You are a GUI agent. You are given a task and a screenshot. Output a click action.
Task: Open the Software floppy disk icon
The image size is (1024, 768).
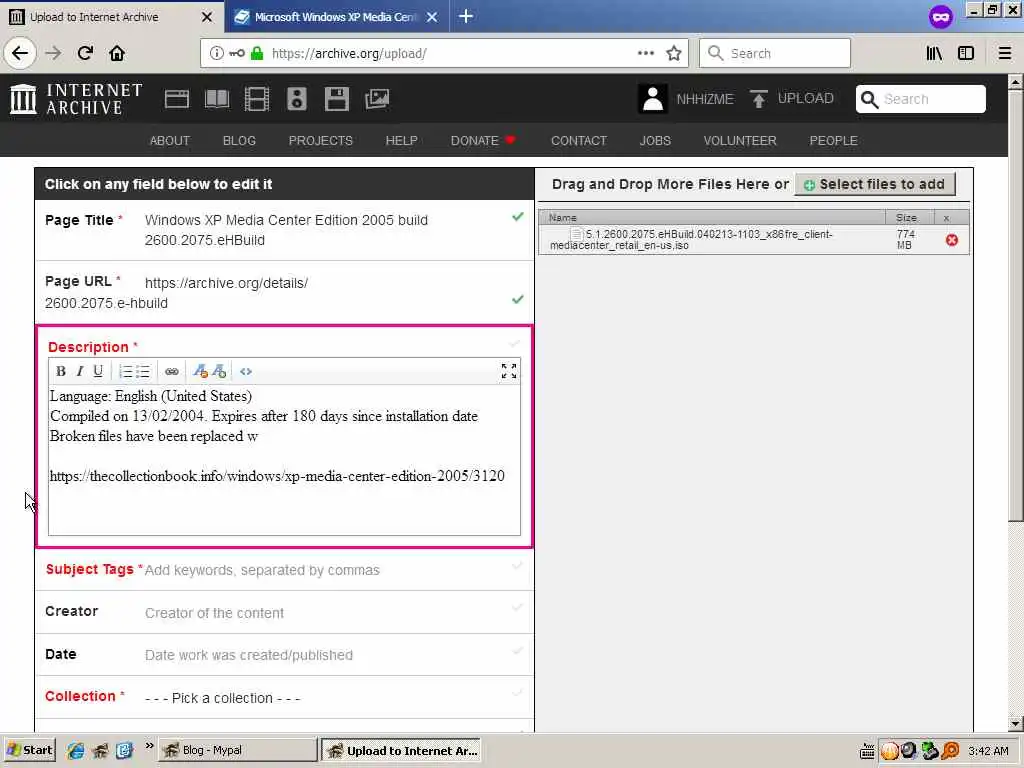pyautogui.click(x=336, y=99)
